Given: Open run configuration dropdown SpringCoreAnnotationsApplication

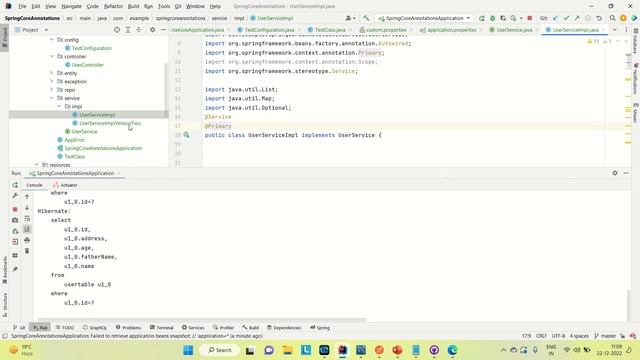Looking at the screenshot, I should click(x=424, y=18).
